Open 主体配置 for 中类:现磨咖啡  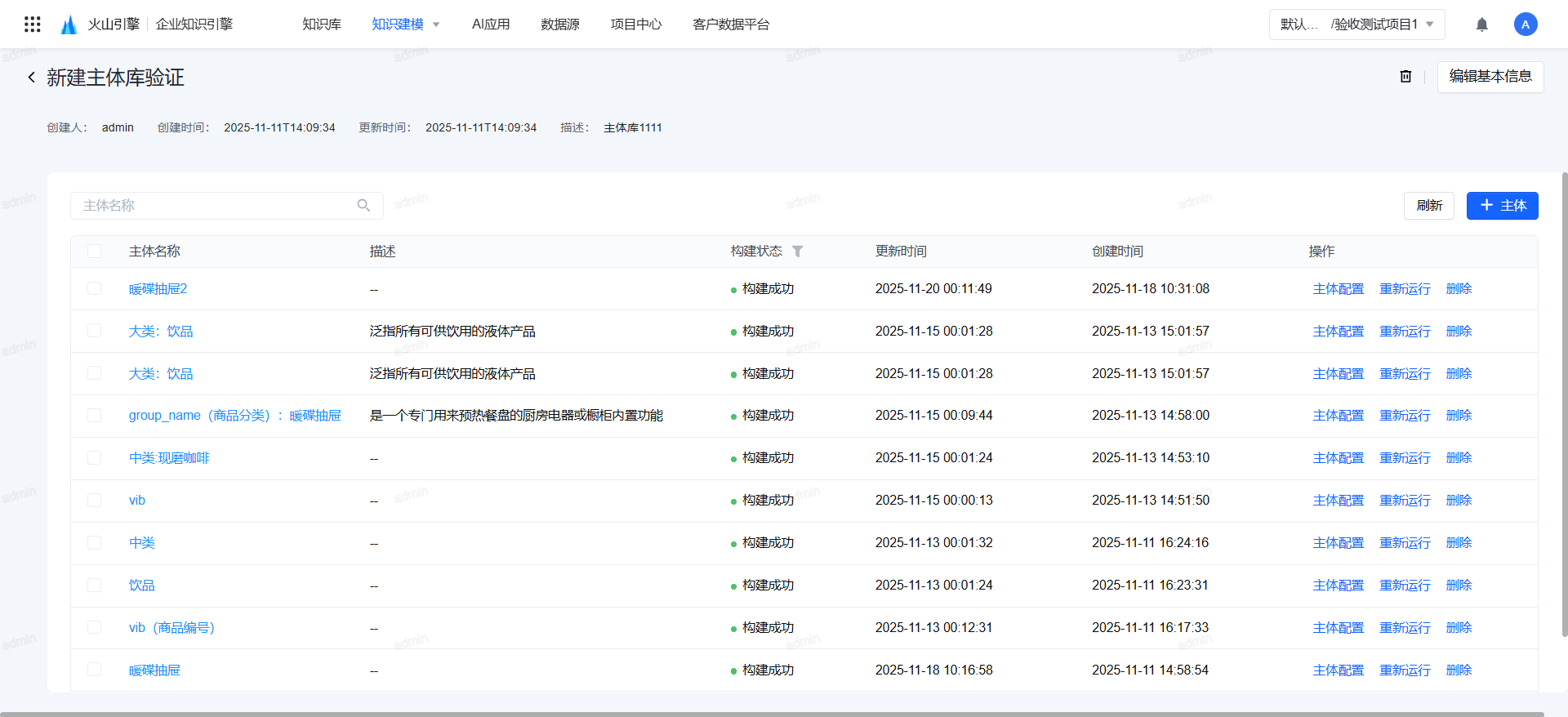click(1338, 458)
